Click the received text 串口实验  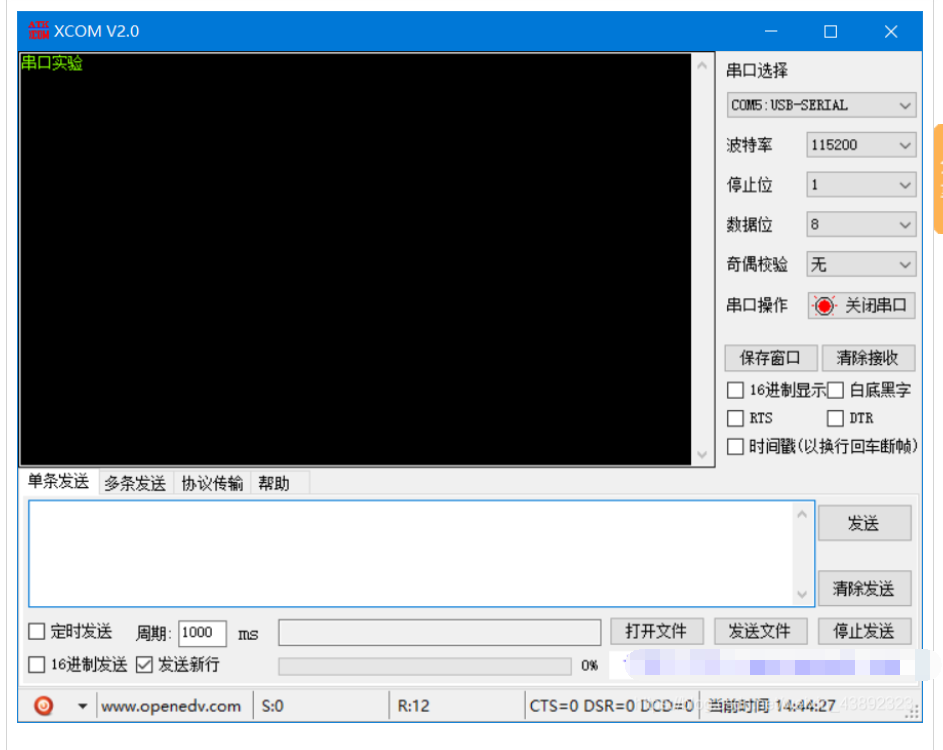52,63
